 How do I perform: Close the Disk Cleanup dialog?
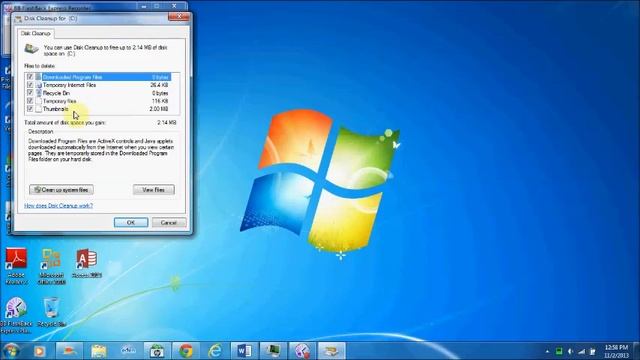tap(179, 17)
